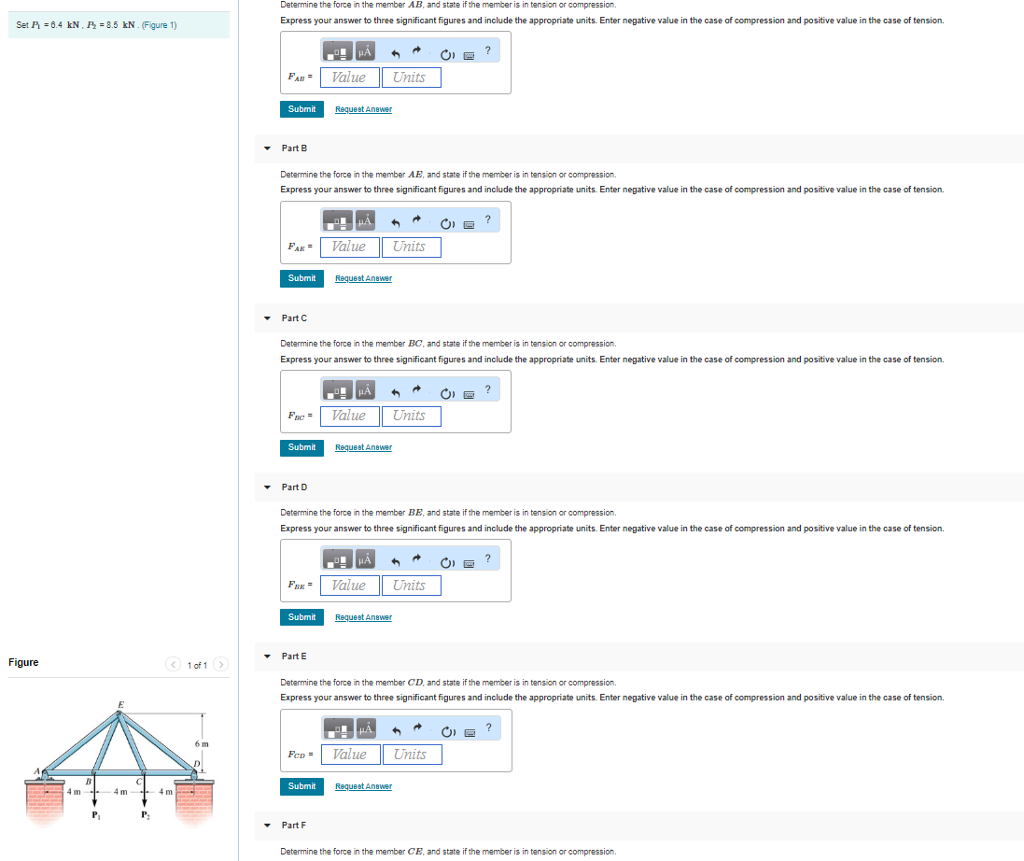Open the μÅ units symbols in F_BC toolbar
This screenshot has height=861, width=1024.
point(365,390)
